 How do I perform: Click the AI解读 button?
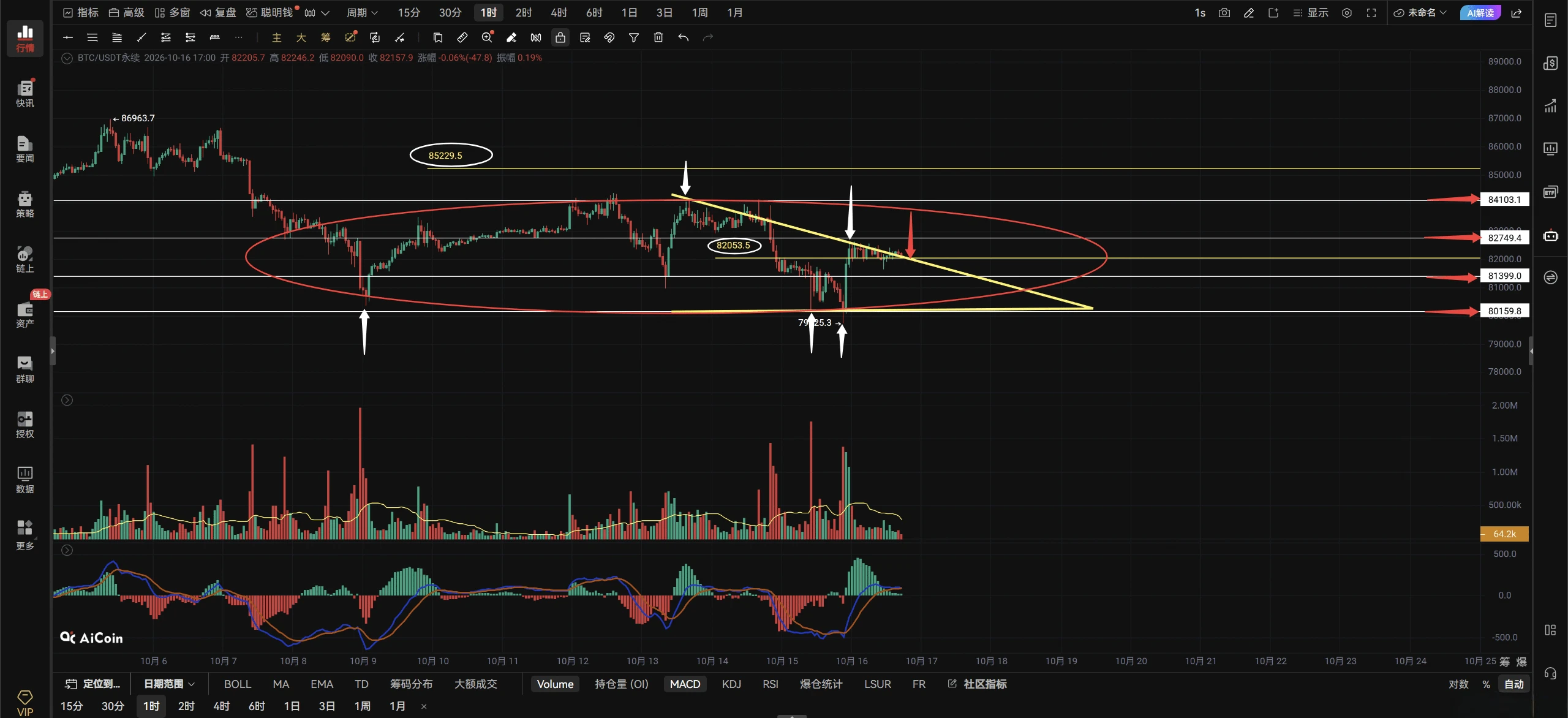point(1480,12)
